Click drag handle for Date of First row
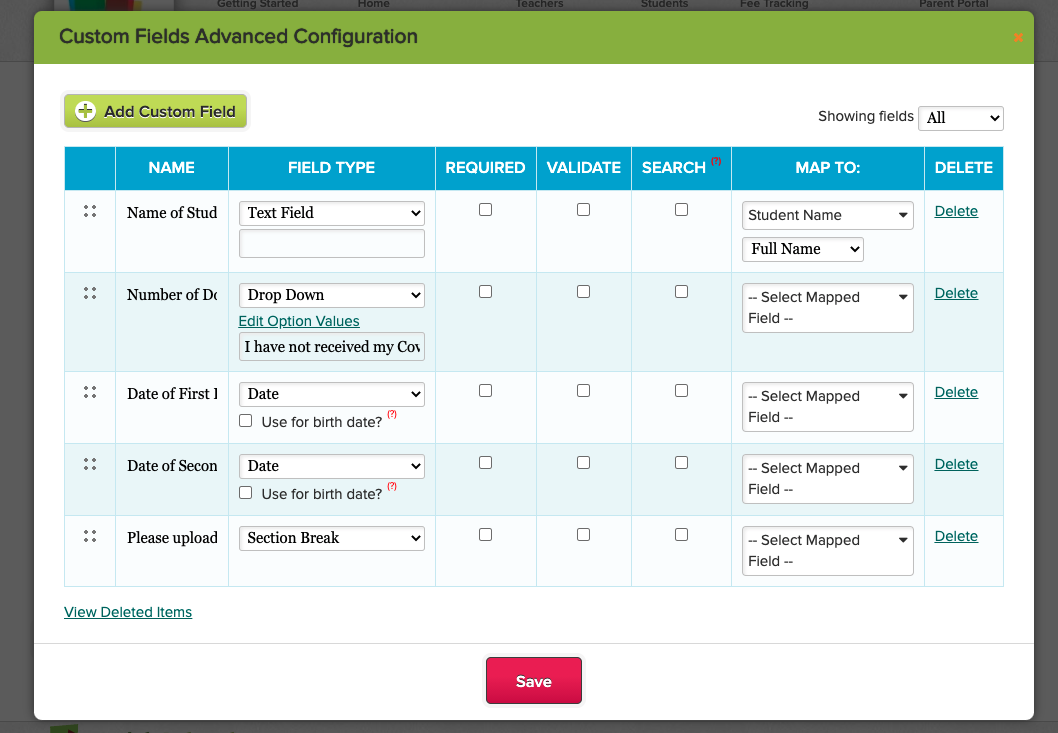 [90, 392]
